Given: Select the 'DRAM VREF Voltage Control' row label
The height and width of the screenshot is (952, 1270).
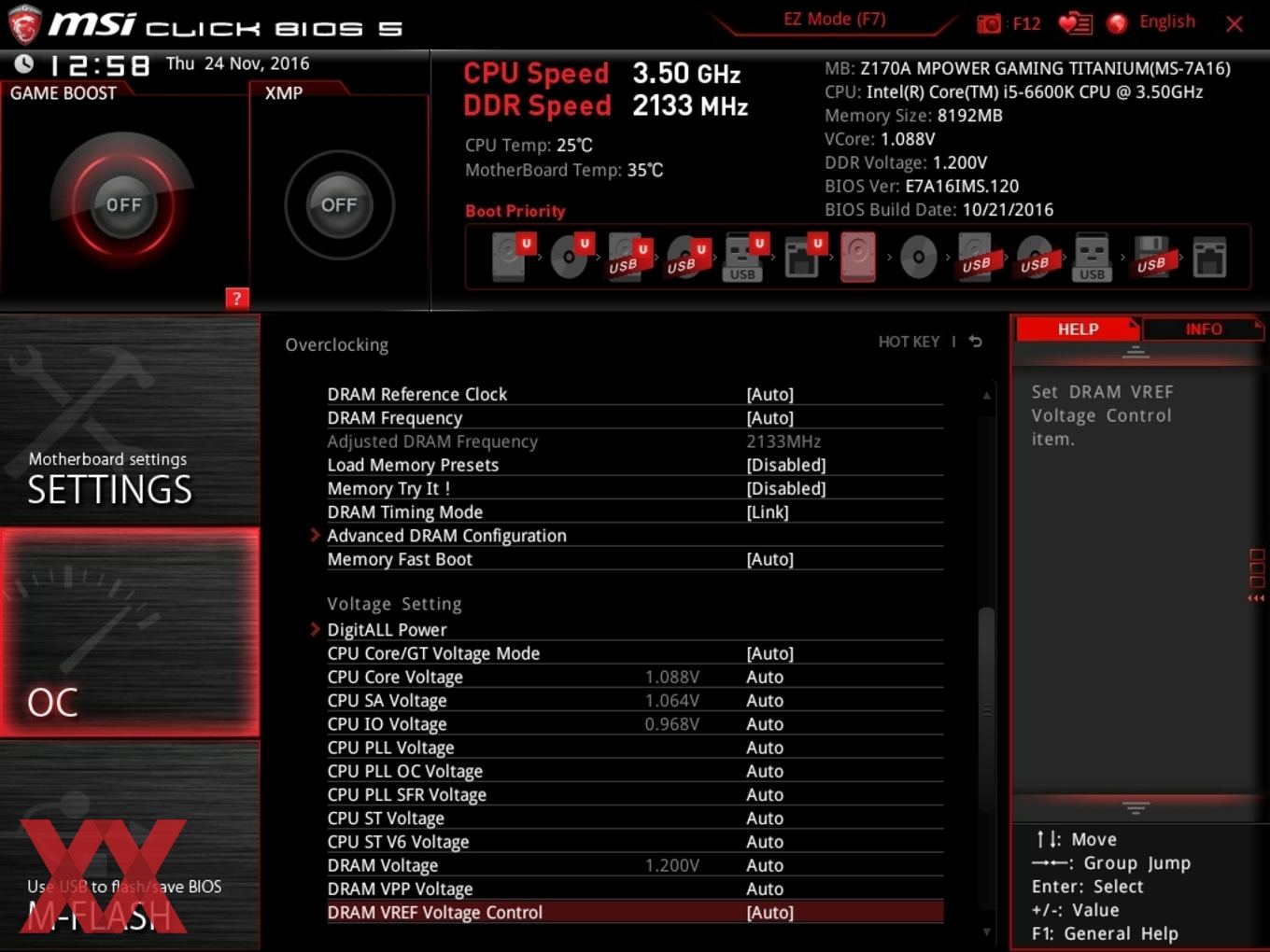Looking at the screenshot, I should click(434, 913).
